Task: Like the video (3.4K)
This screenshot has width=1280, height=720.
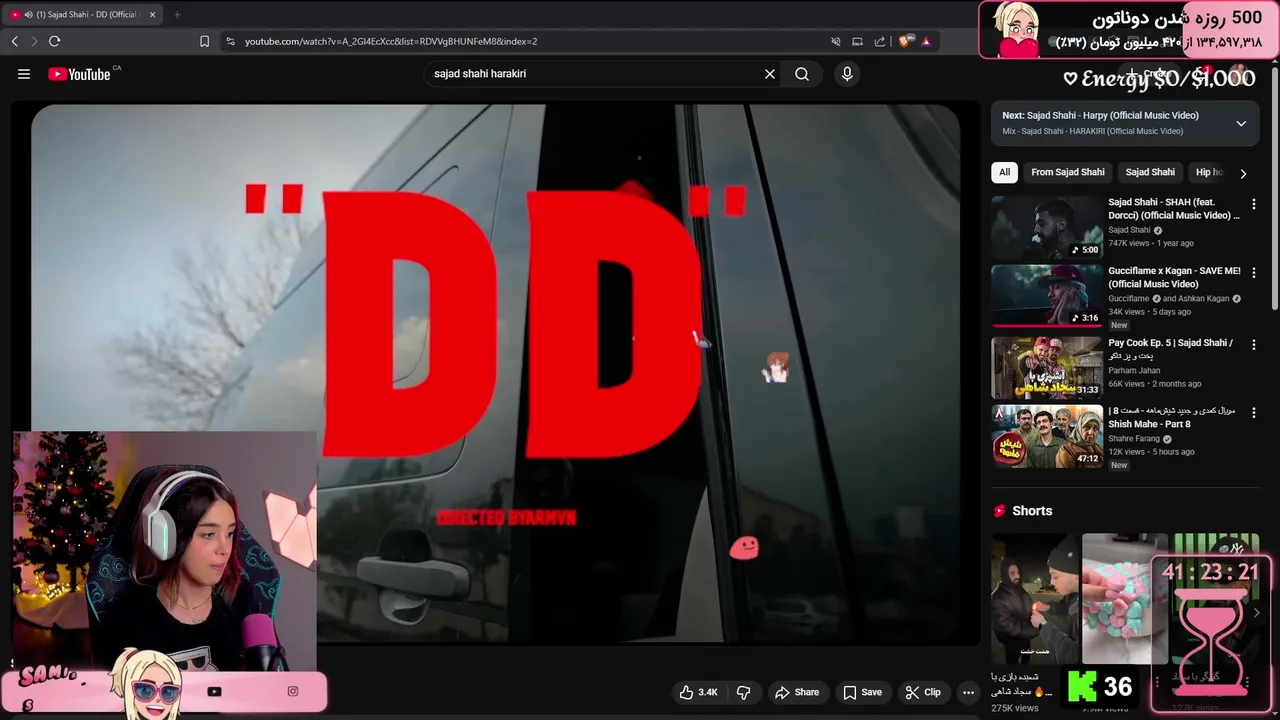Action: tap(698, 692)
